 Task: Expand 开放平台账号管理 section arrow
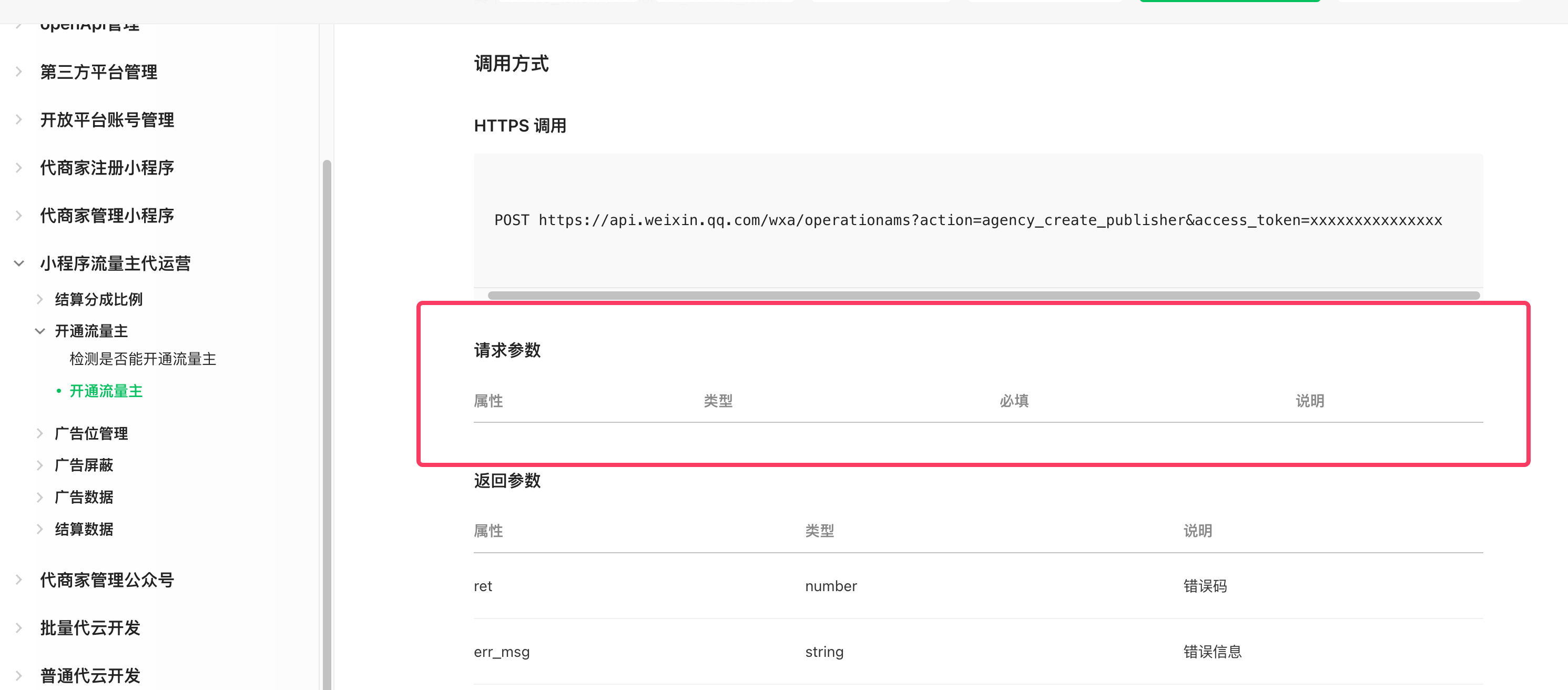pyautogui.click(x=19, y=120)
